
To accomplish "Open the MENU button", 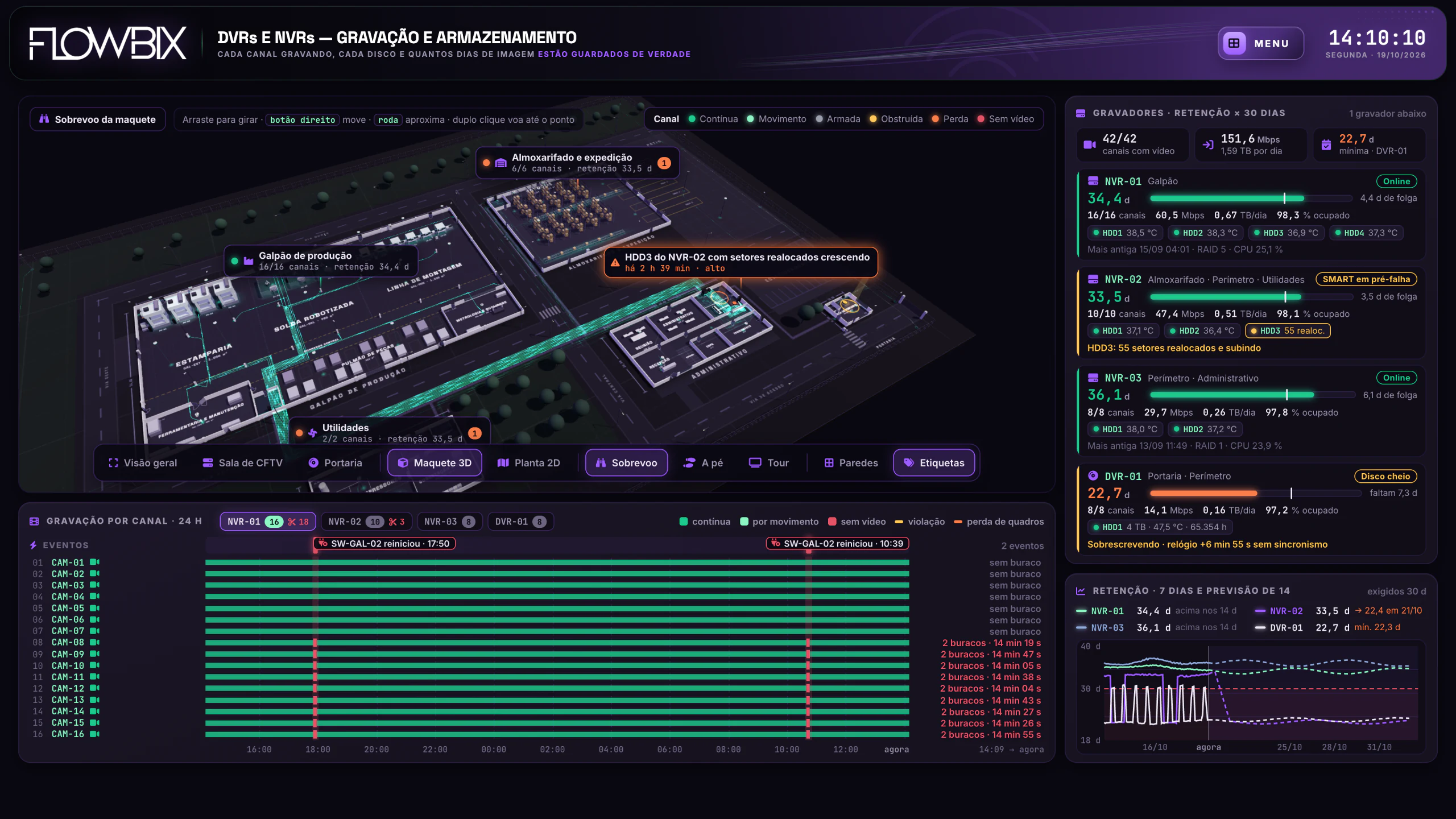I will (1260, 43).
